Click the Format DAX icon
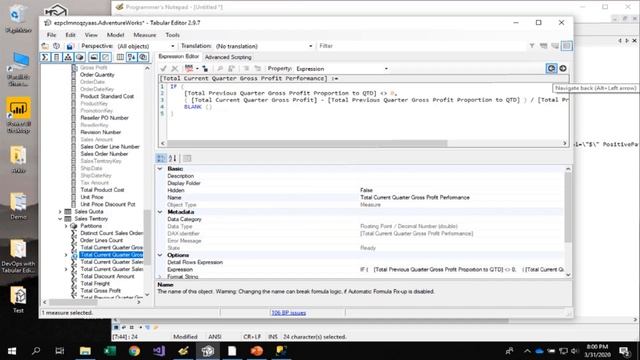This screenshot has height=360, width=640. click(189, 69)
